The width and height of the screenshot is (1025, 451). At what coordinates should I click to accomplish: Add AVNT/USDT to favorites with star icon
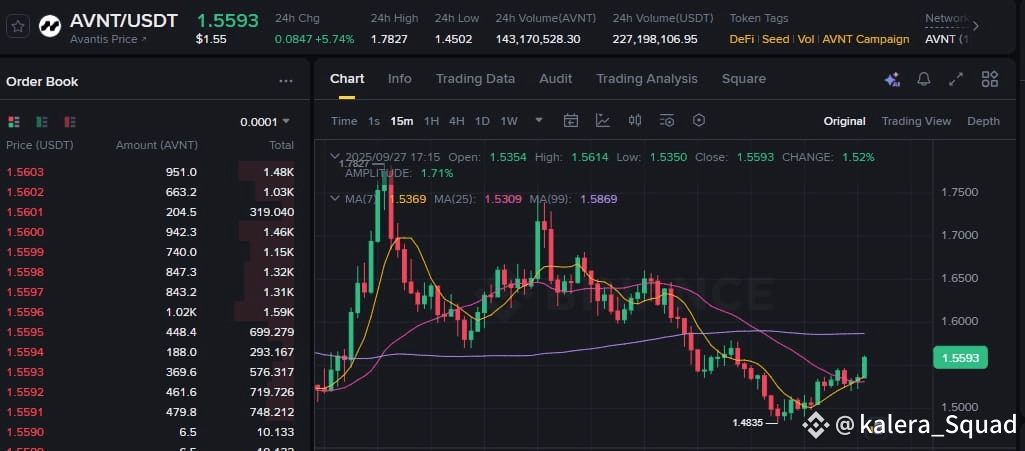coord(18,26)
